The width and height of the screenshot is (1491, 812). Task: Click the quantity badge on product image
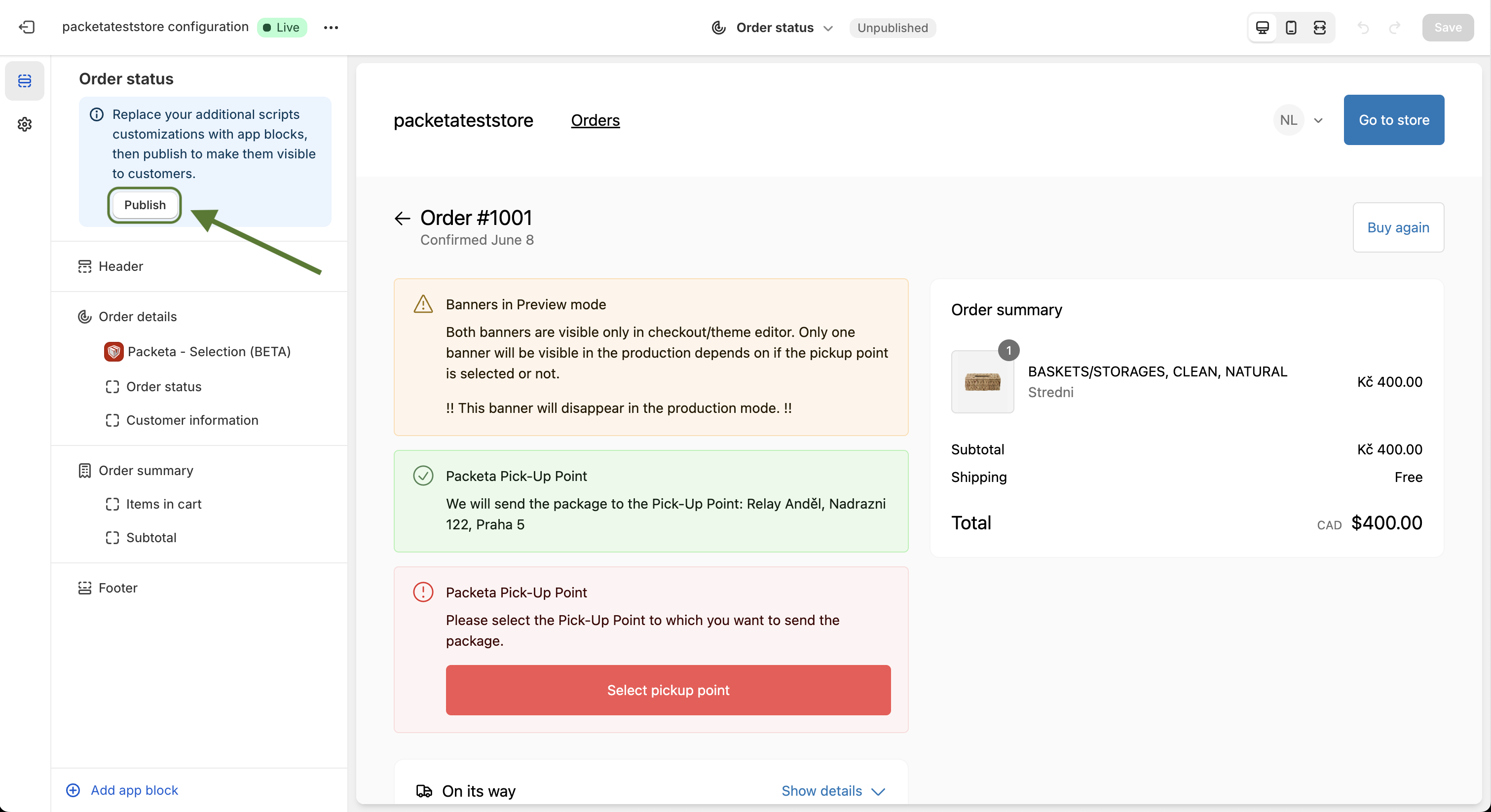click(1008, 350)
